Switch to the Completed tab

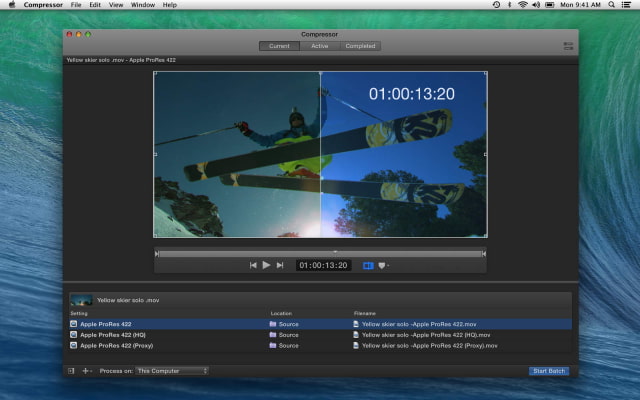pyautogui.click(x=359, y=46)
